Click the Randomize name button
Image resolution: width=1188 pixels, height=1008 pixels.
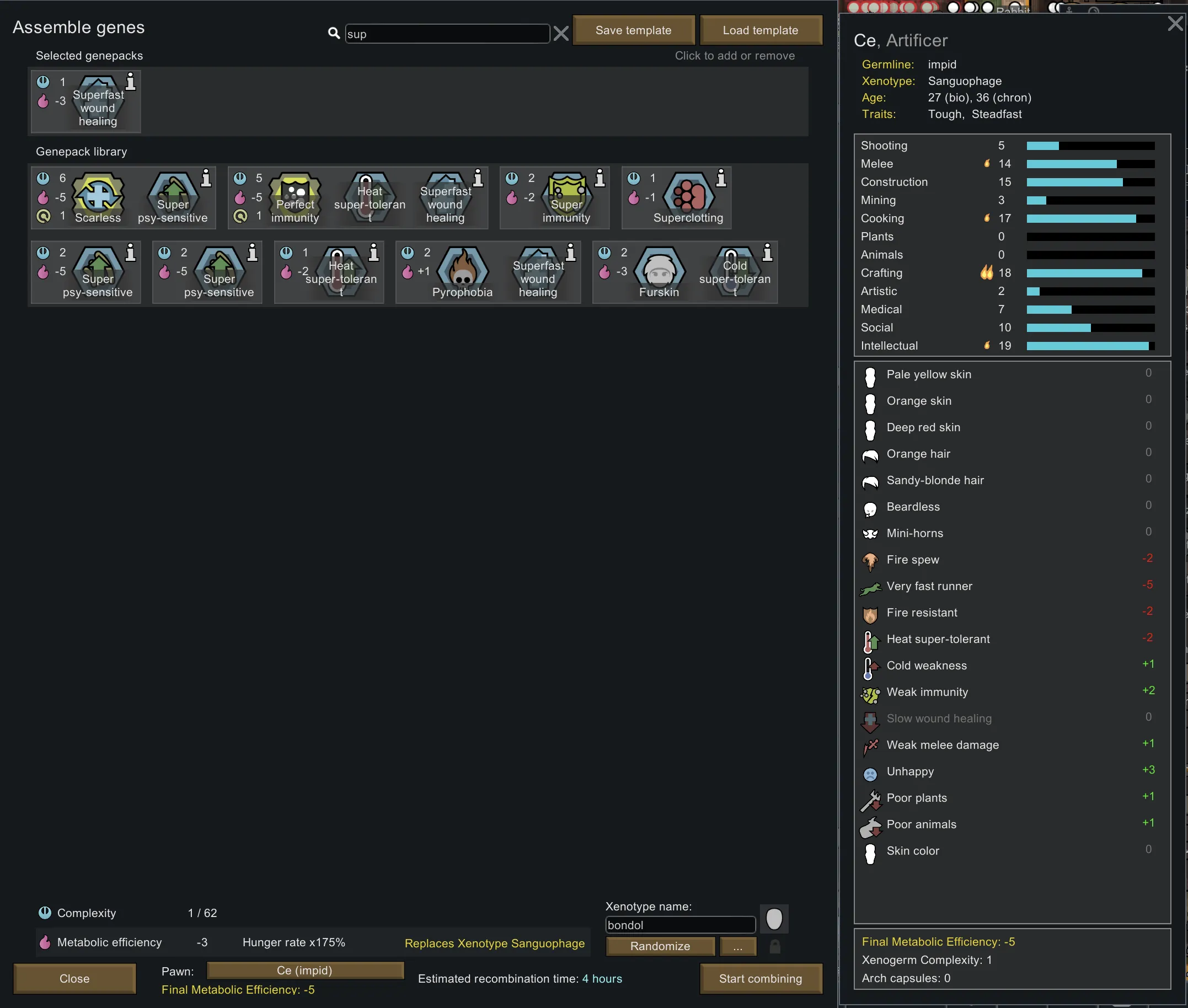pyautogui.click(x=660, y=946)
